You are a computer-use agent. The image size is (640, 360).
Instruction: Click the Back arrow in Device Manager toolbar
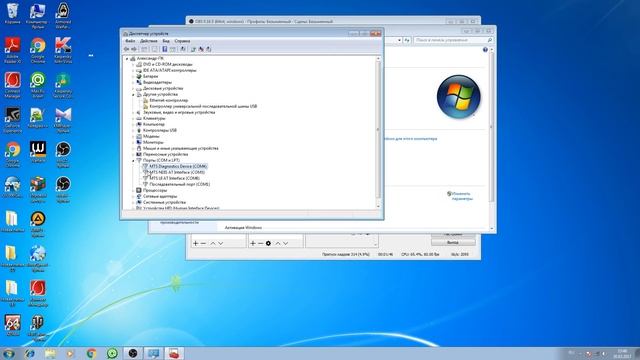click(127, 49)
